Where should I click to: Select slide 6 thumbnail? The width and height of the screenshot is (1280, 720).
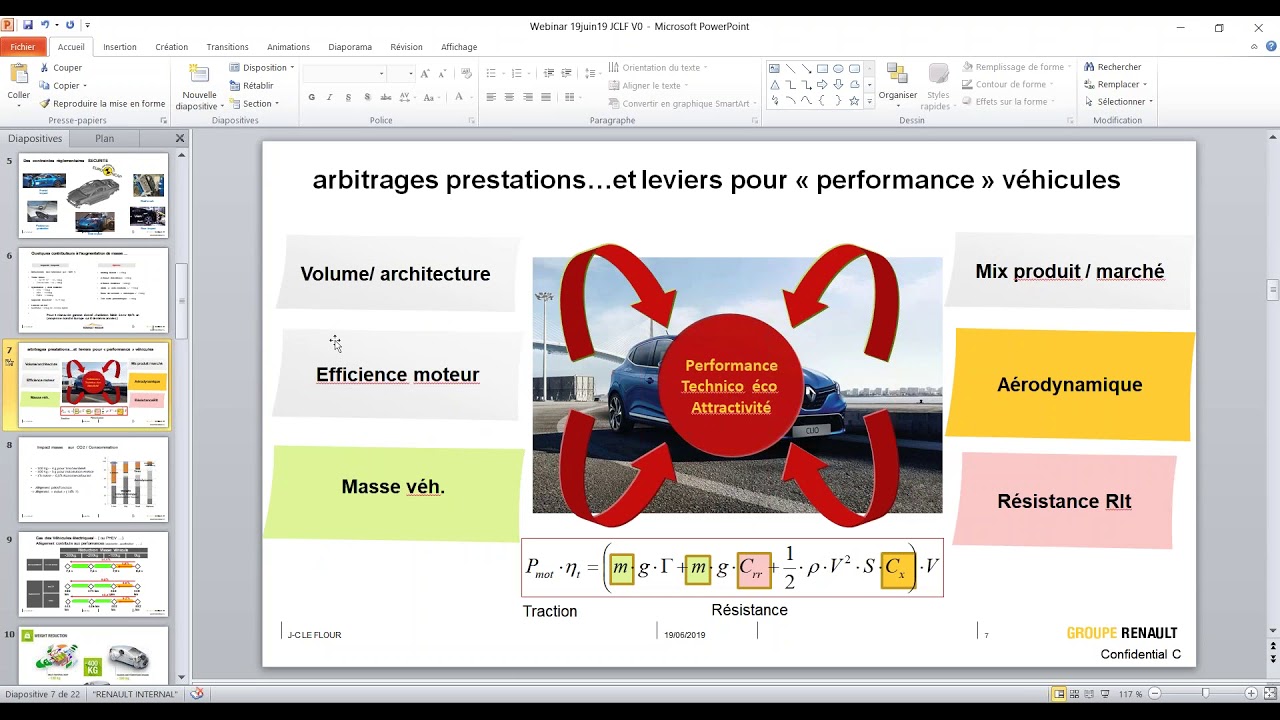[x=94, y=290]
